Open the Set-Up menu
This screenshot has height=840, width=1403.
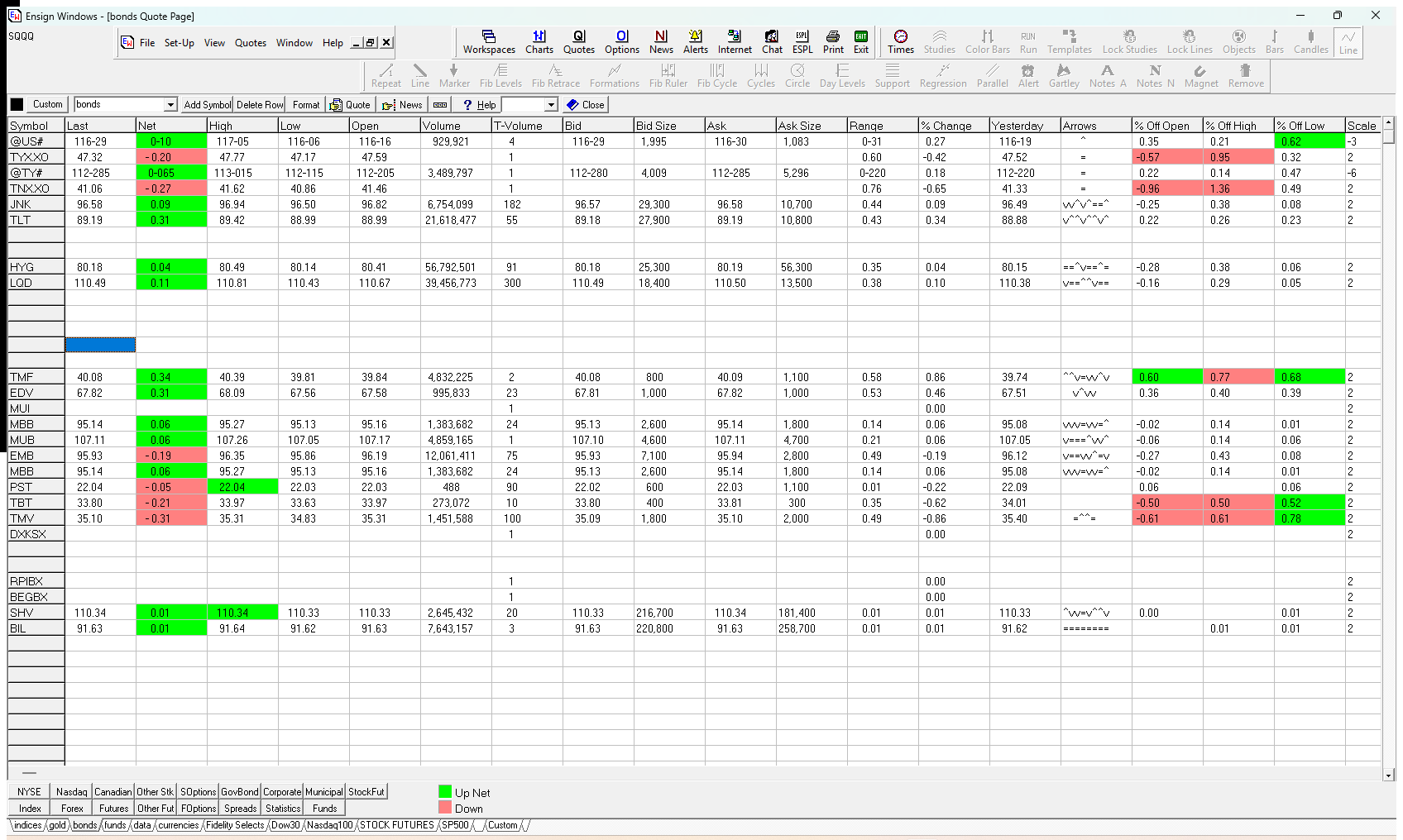(179, 43)
